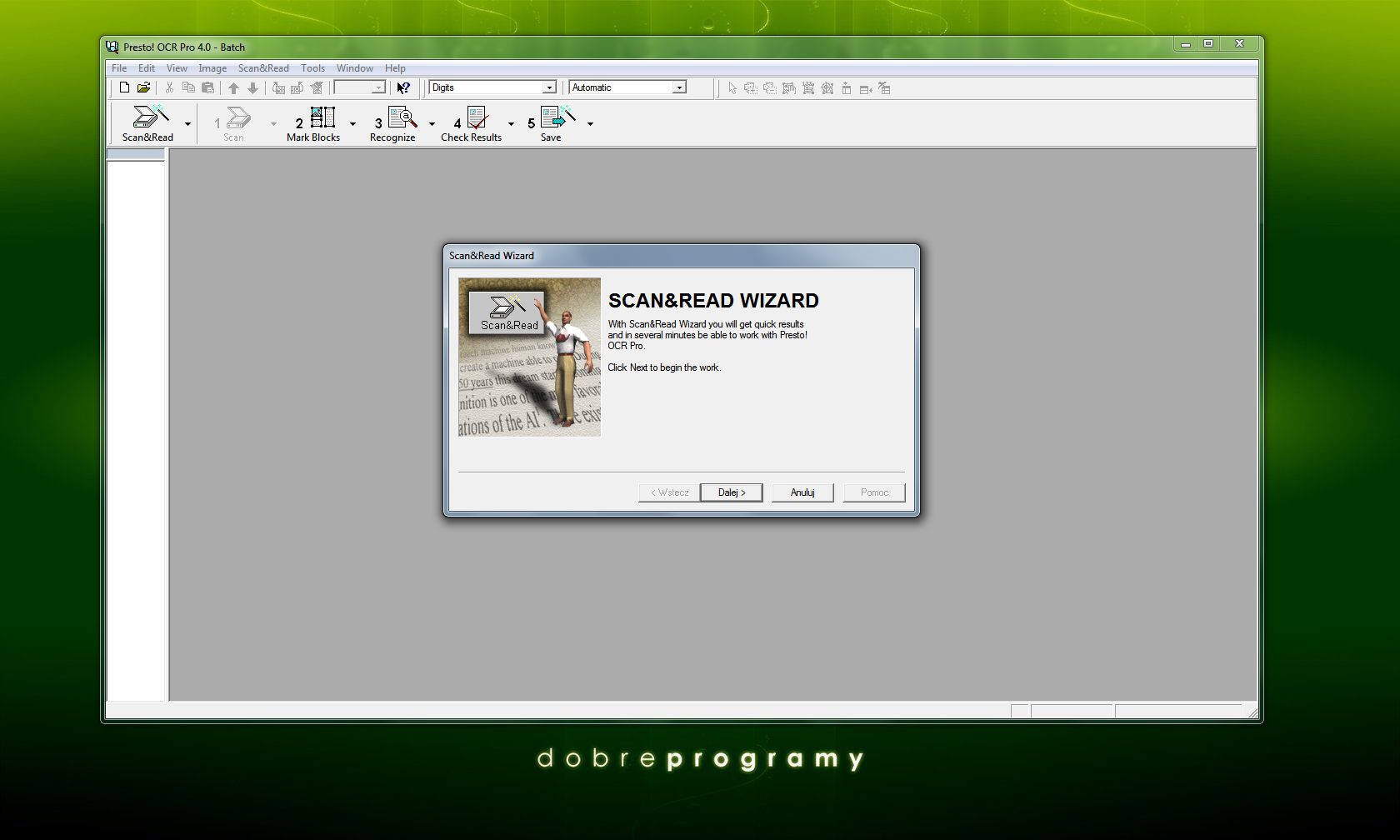Open the Scan&Read menu
1400x840 pixels.
(263, 68)
